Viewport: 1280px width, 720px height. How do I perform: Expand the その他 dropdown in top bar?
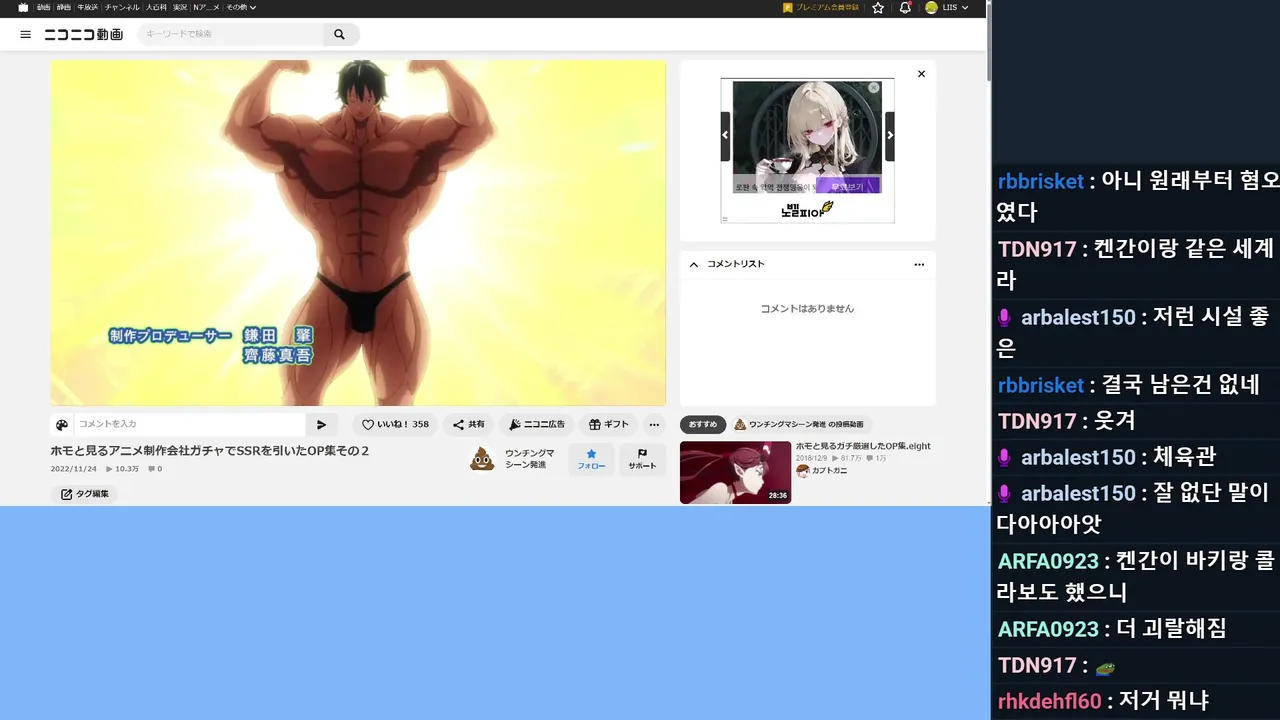pos(241,7)
